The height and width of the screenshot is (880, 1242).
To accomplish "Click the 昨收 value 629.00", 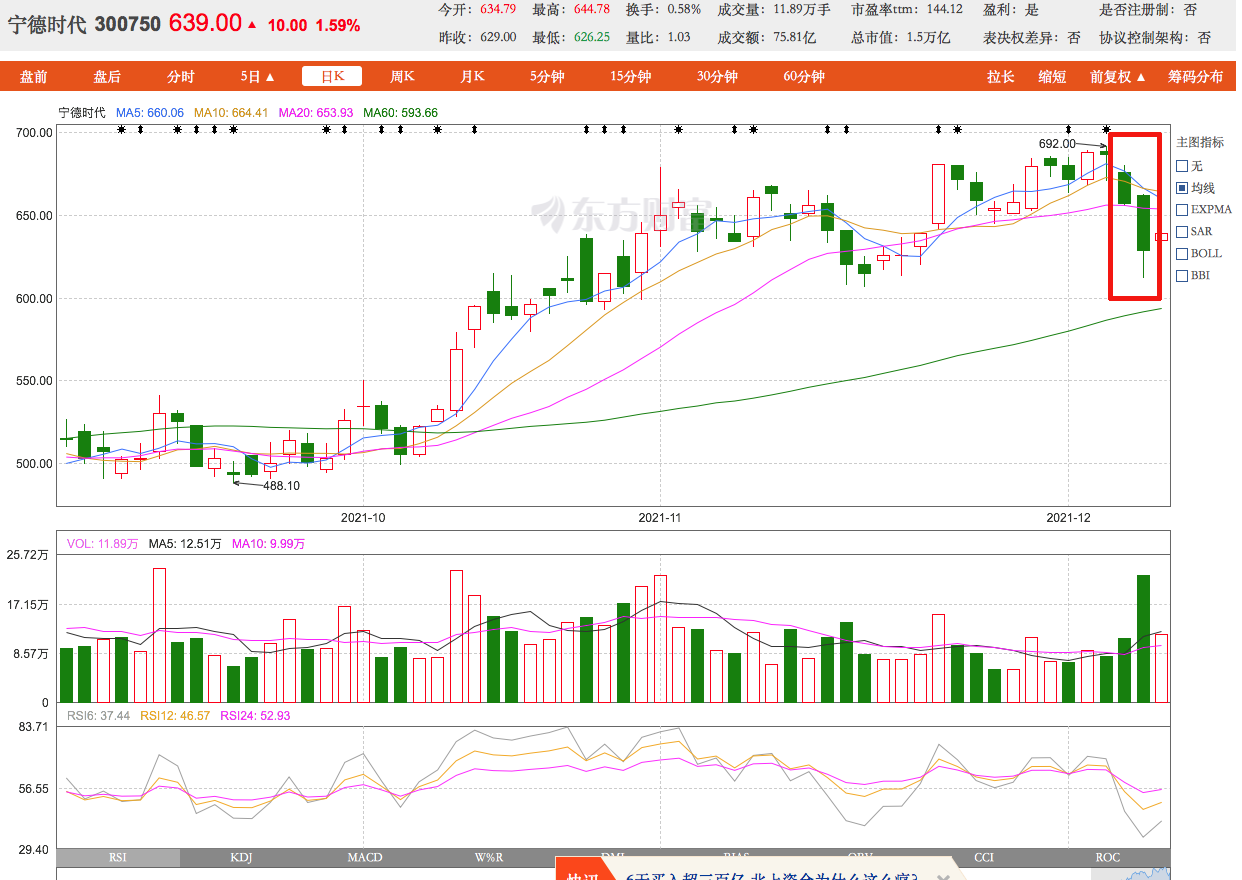I will click(x=498, y=37).
